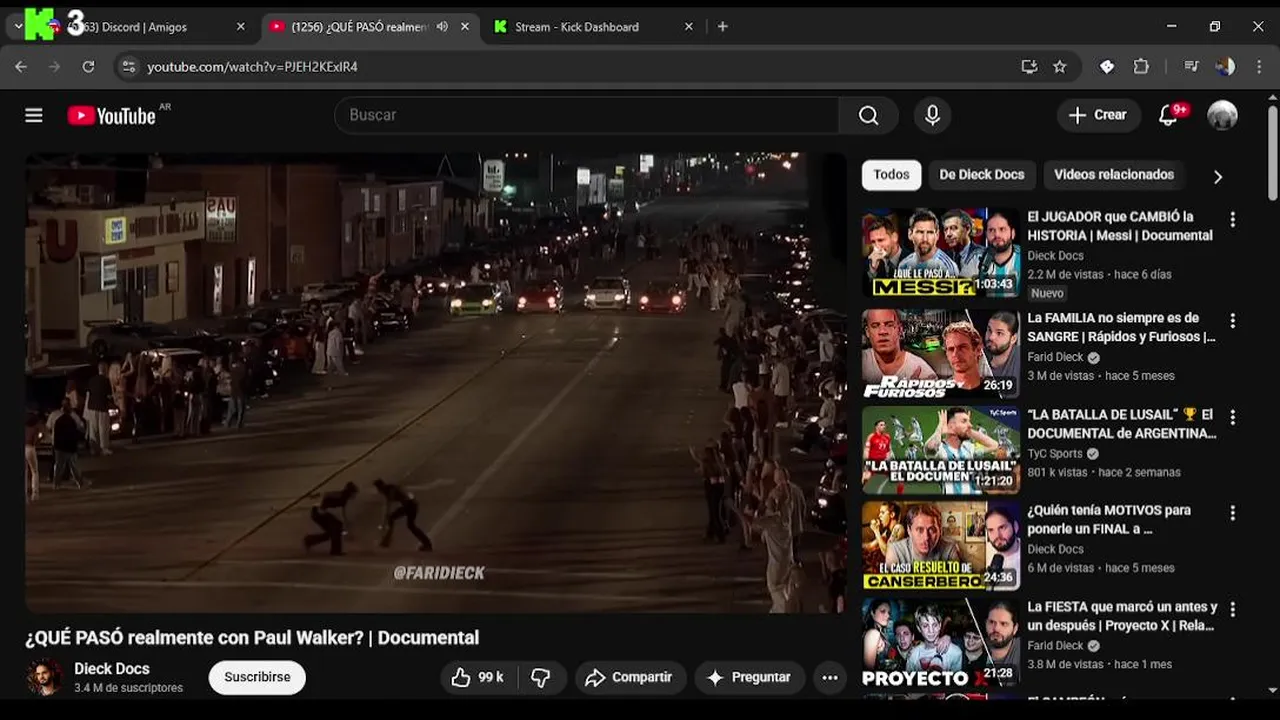The width and height of the screenshot is (1280, 720).
Task: Open the Chrome three-dot menu
Action: [1258, 67]
